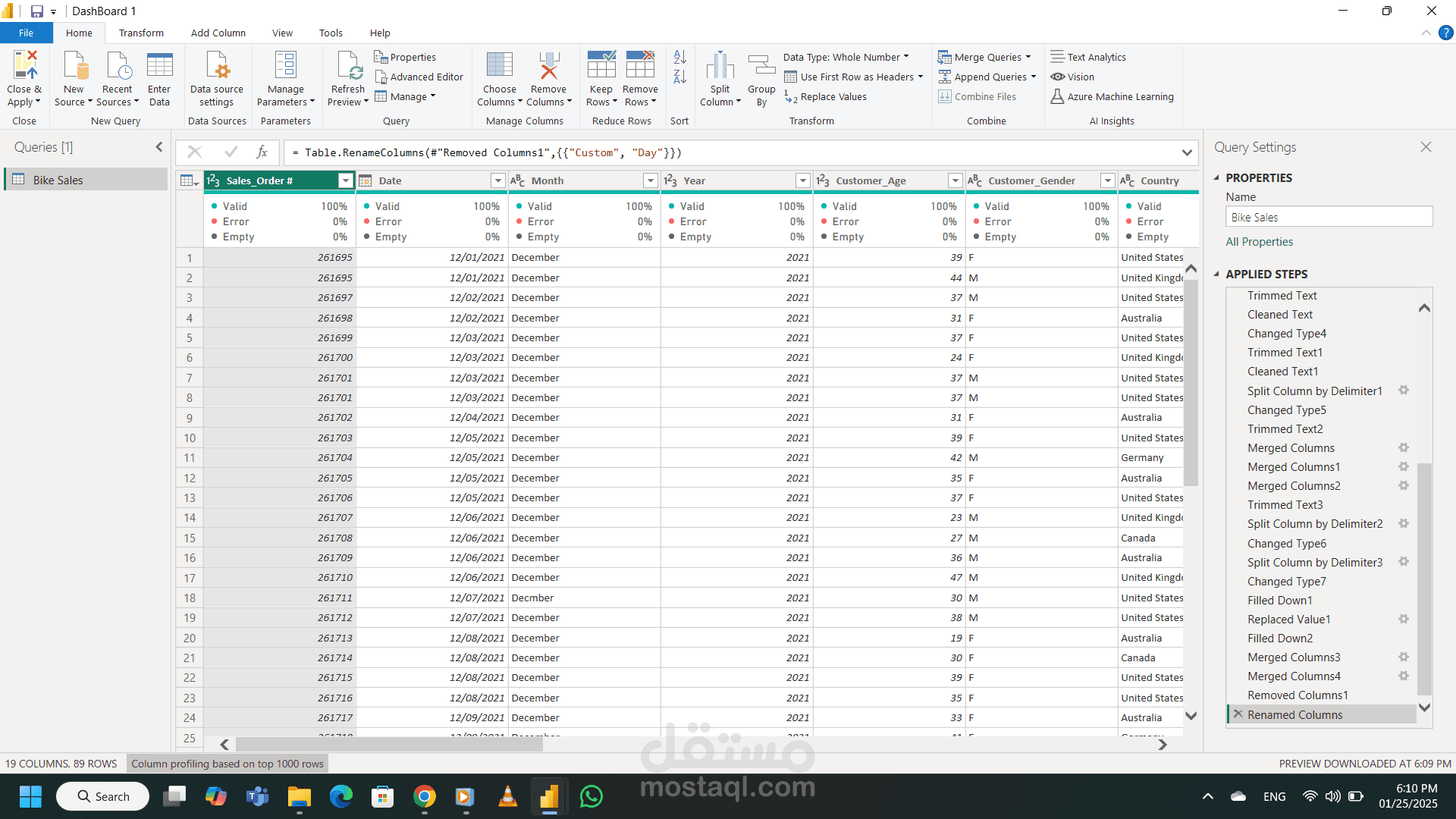Open the Data Type Whole Number dropdown
The width and height of the screenshot is (1456, 819).
(x=846, y=57)
